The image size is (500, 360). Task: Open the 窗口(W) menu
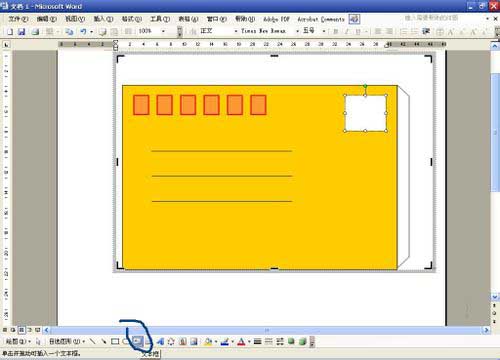point(217,19)
